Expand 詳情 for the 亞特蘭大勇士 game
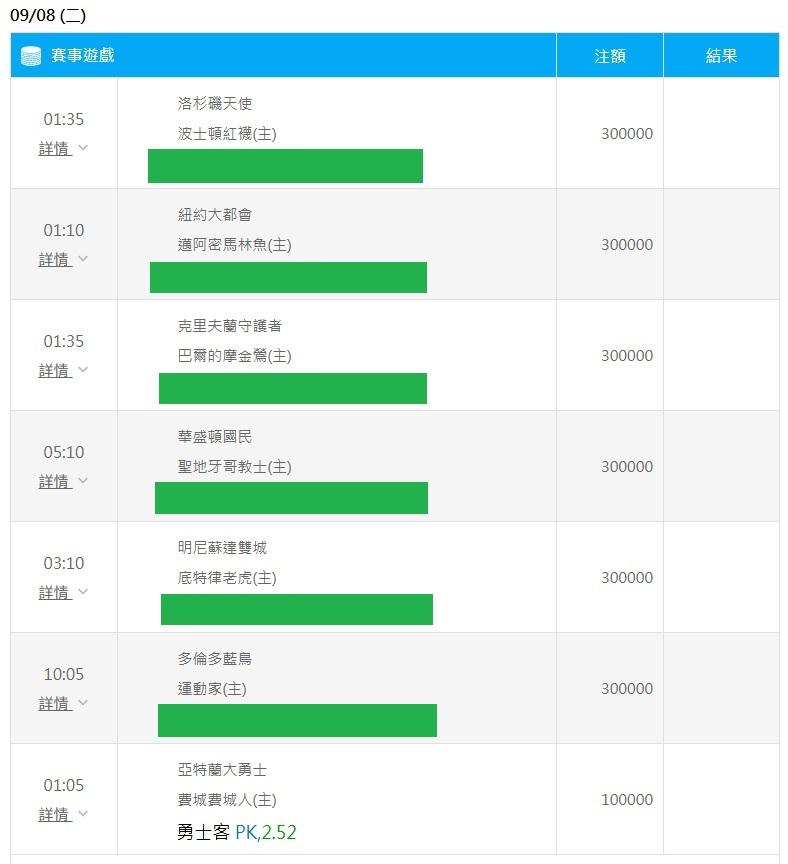 point(63,814)
